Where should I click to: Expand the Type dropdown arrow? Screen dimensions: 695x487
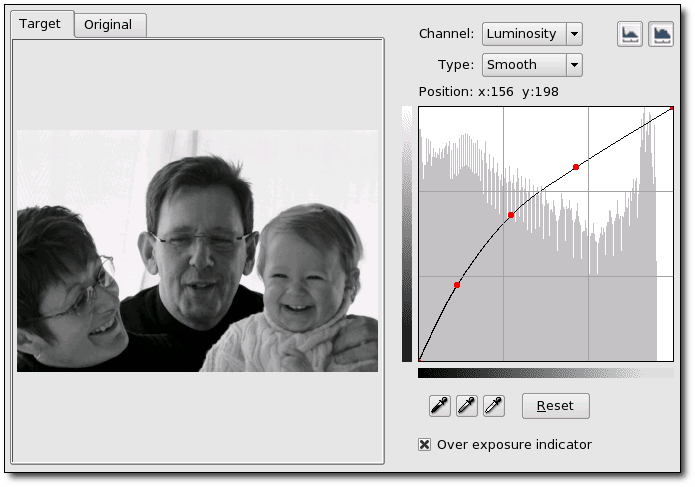[574, 65]
